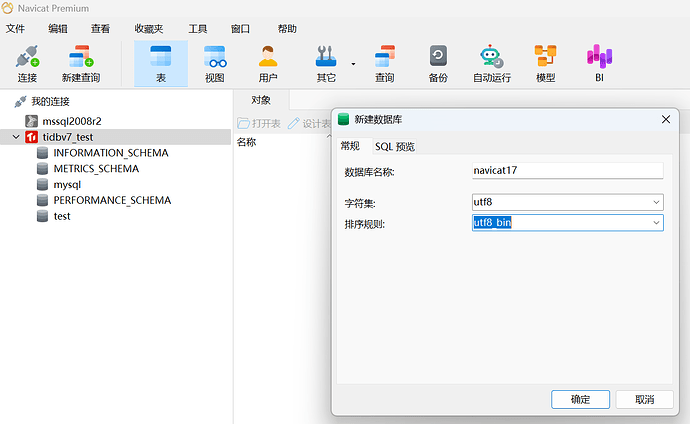Click the tidbv7_test TiDB connection icon
This screenshot has height=424, width=690.
[31, 137]
